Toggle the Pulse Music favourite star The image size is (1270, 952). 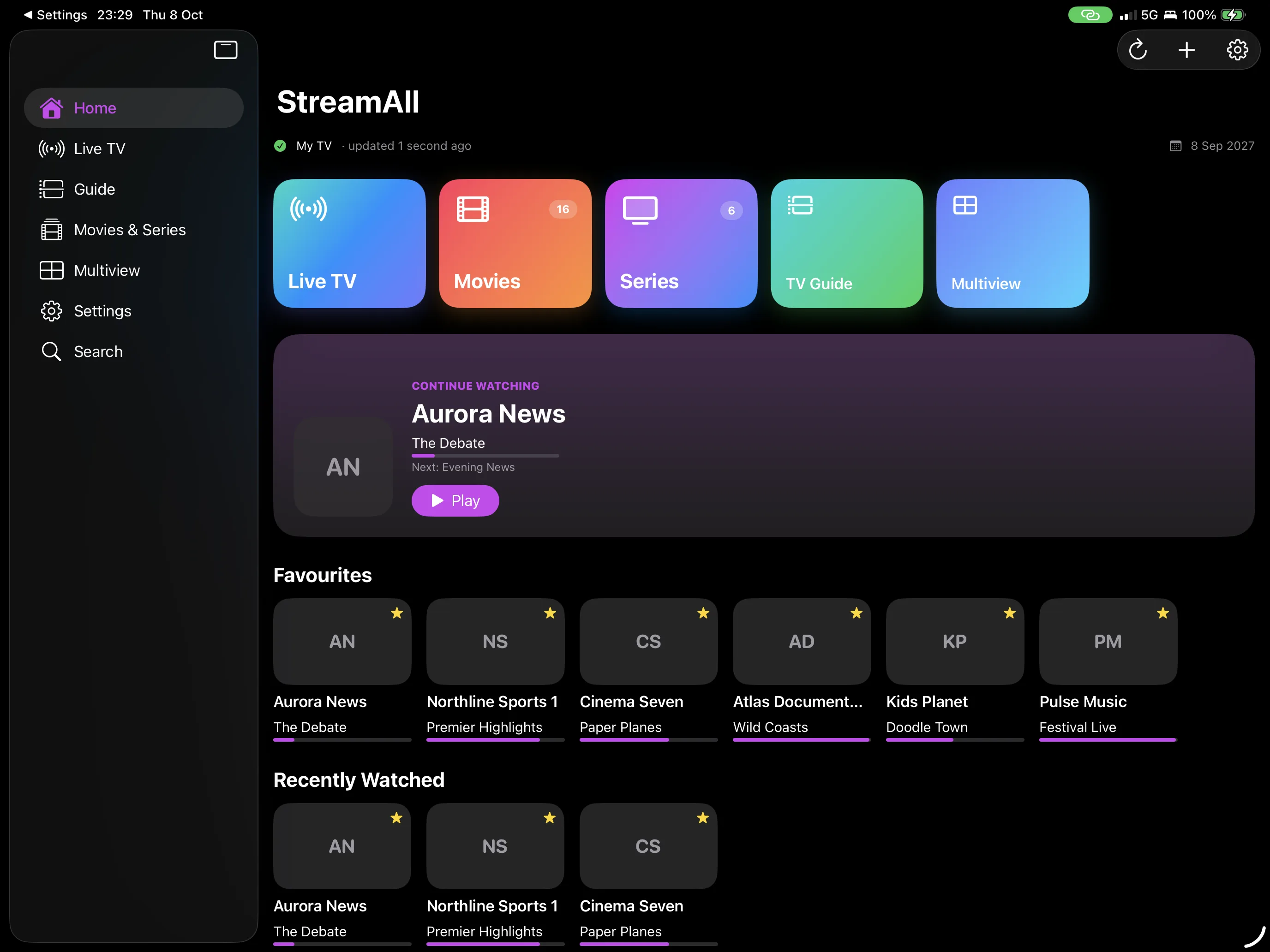[1163, 613]
